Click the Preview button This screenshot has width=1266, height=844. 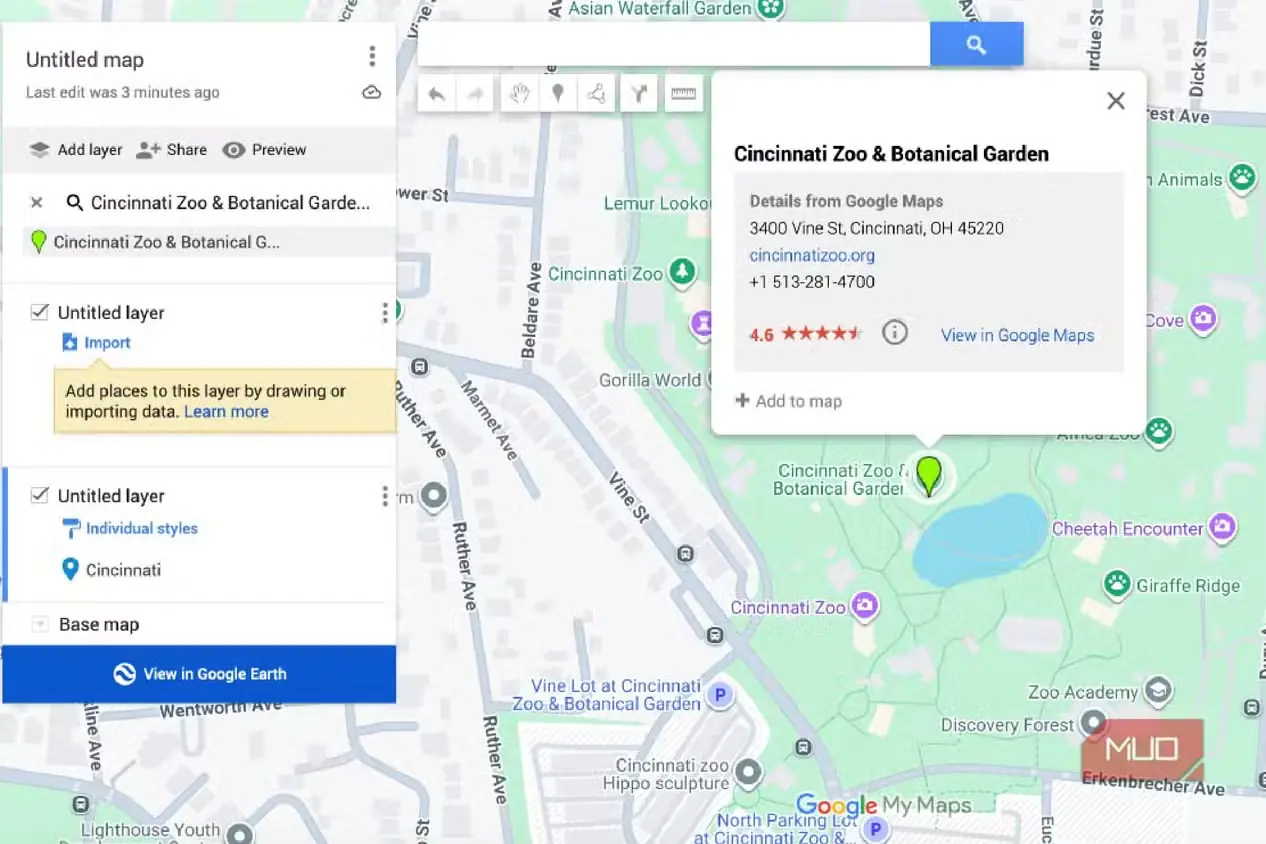pos(264,150)
